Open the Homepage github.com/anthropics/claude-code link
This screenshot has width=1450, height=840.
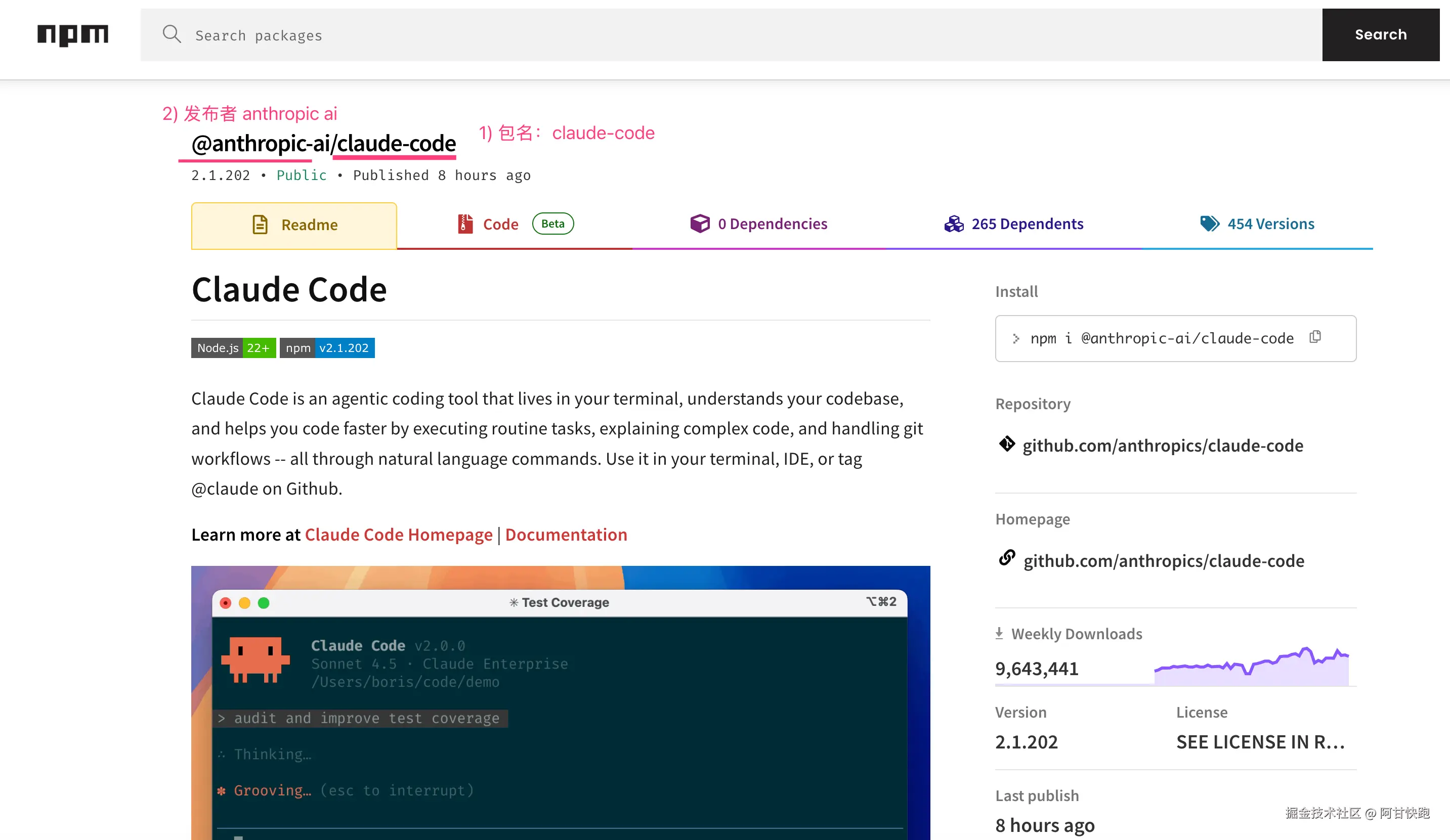[1164, 560]
